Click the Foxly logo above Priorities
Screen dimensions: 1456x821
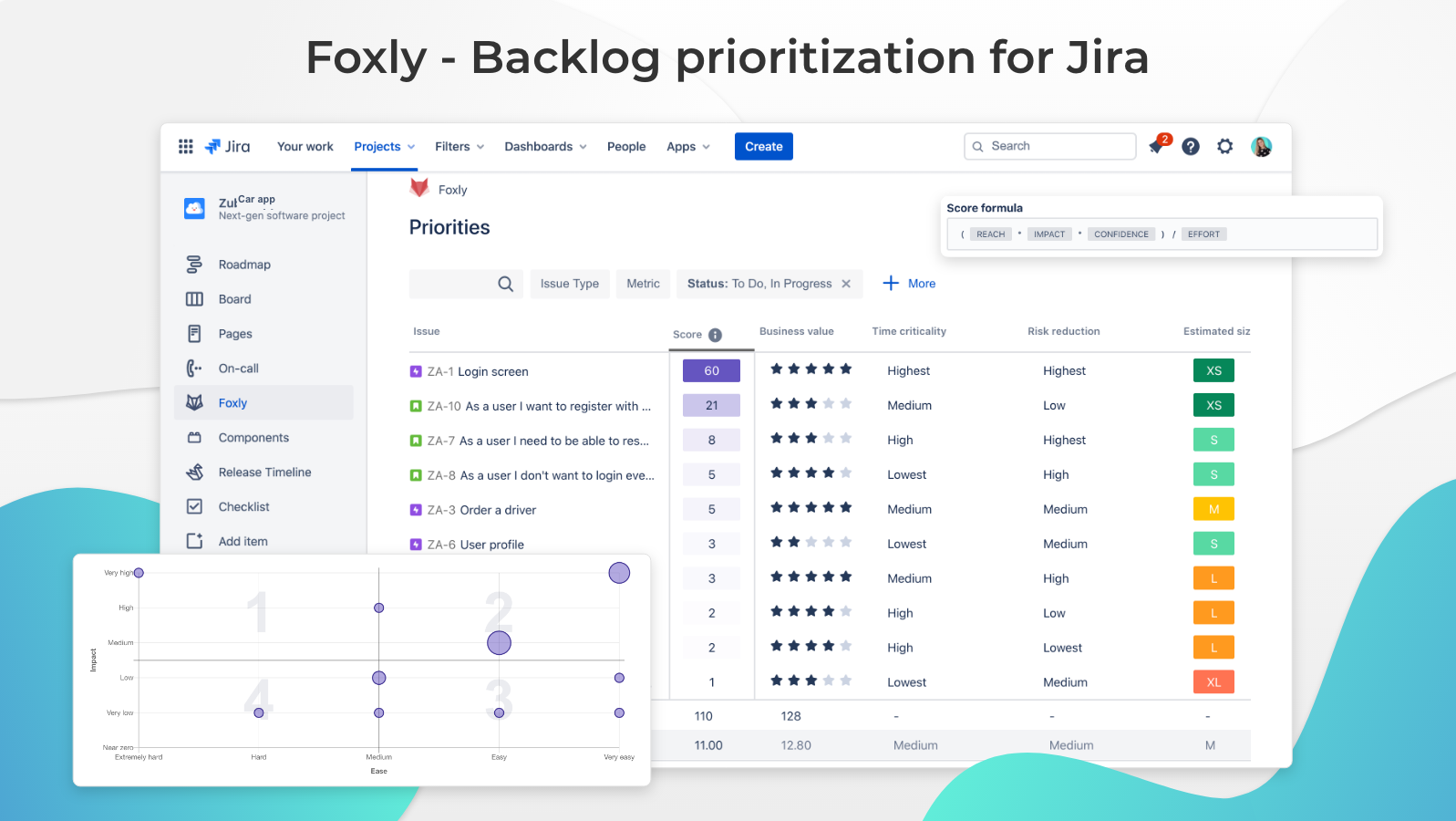(x=419, y=188)
